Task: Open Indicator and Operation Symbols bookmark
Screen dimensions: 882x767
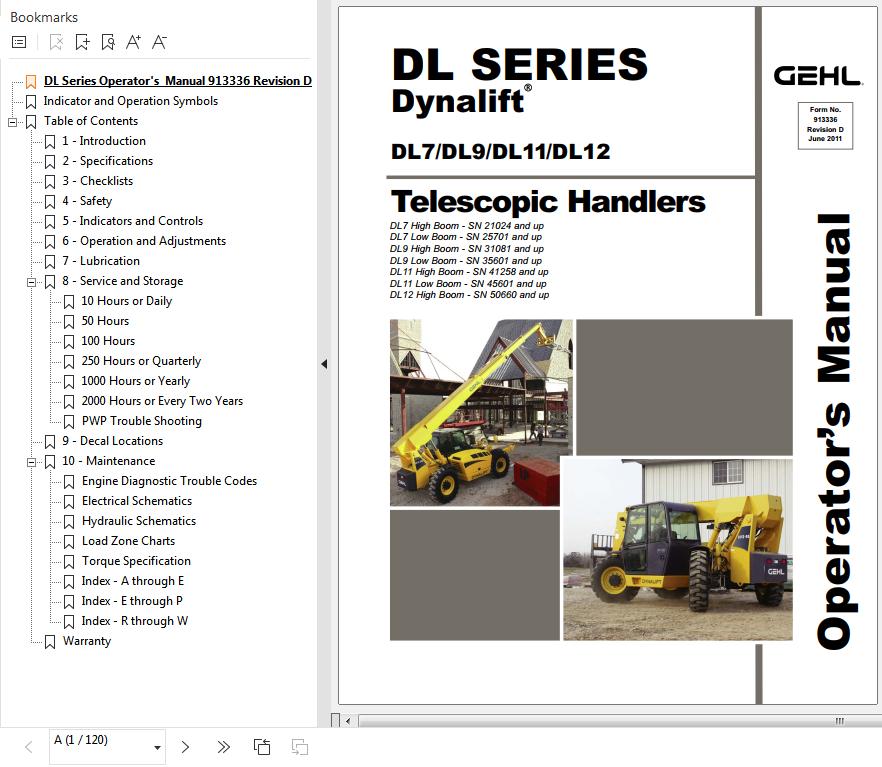Action: [x=130, y=101]
